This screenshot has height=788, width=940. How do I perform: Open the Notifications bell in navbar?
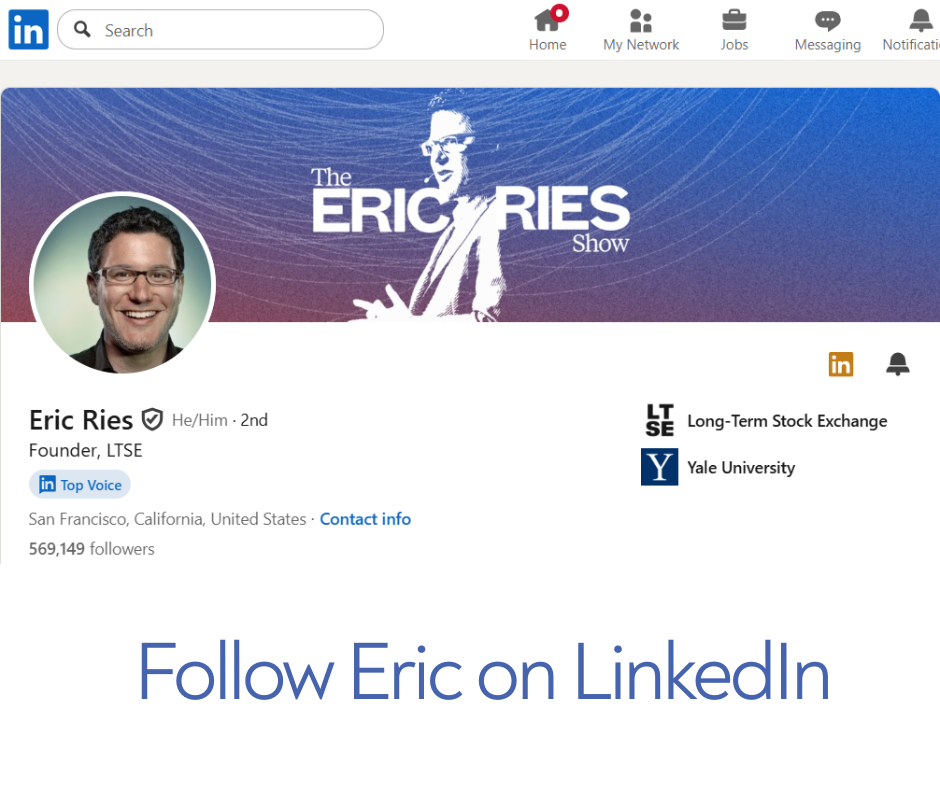click(x=921, y=20)
